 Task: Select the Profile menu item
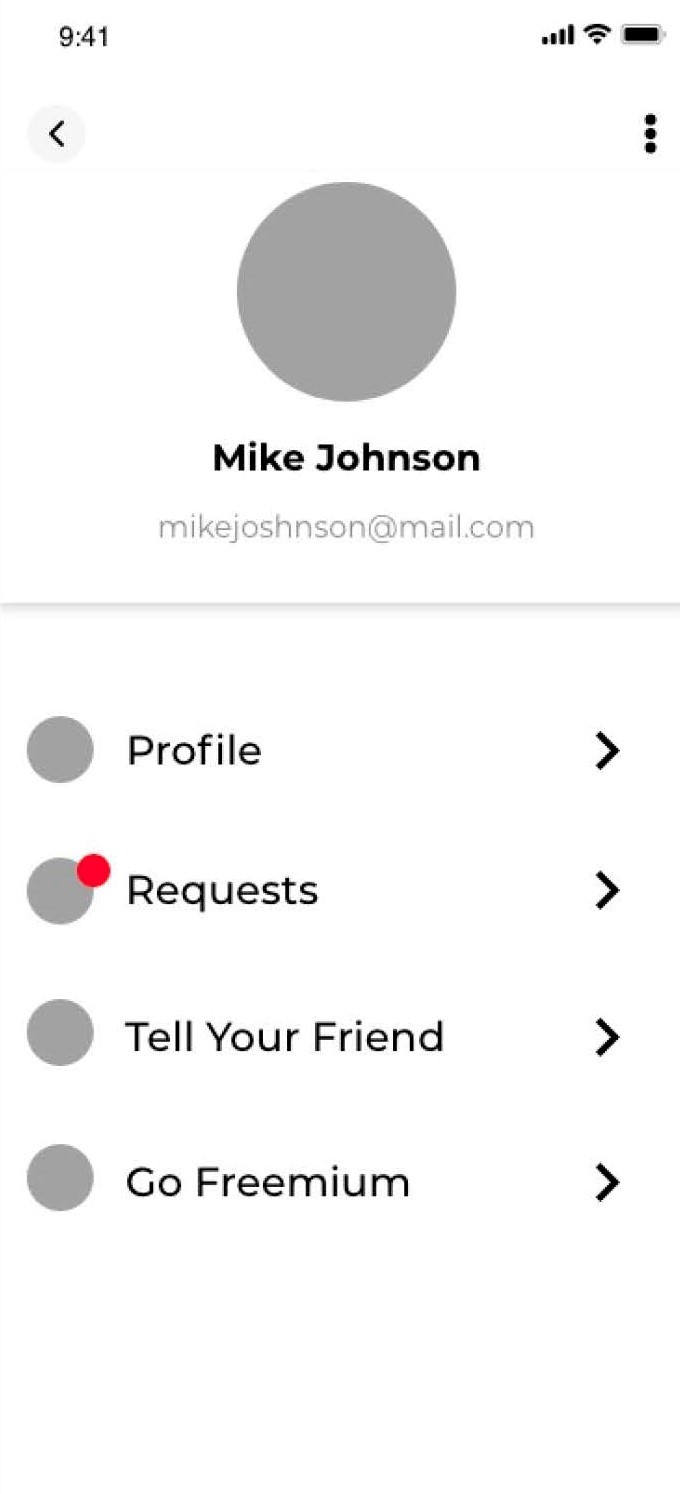pyautogui.click(x=340, y=750)
